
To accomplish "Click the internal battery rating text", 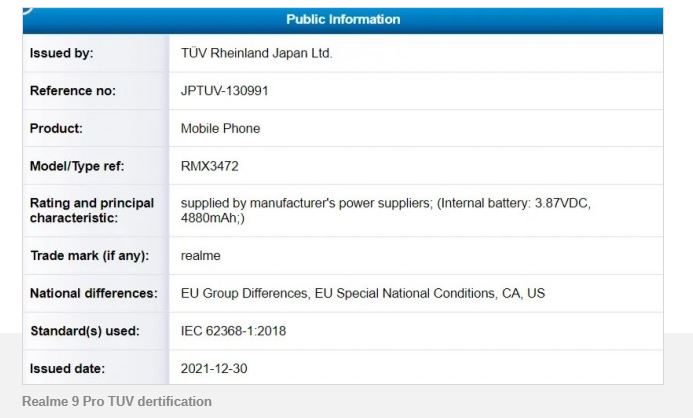I will (385, 210).
